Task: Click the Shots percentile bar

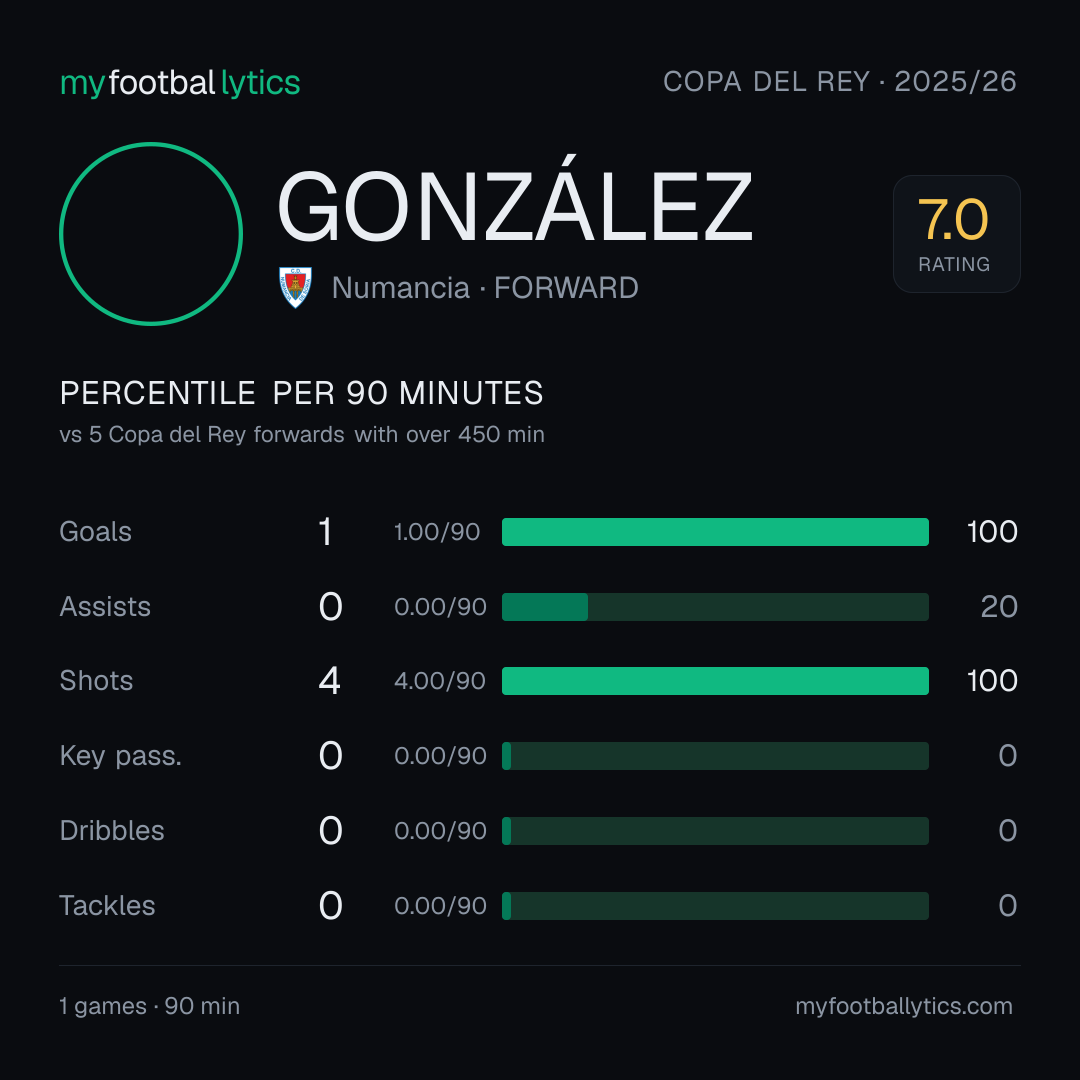Action: click(715, 681)
